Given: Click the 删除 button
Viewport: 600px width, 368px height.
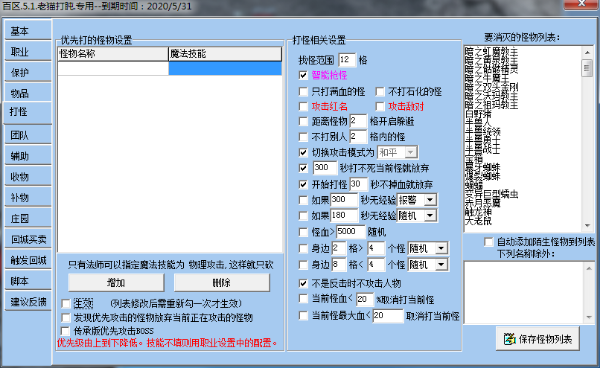Looking at the screenshot, I should [x=222, y=283].
